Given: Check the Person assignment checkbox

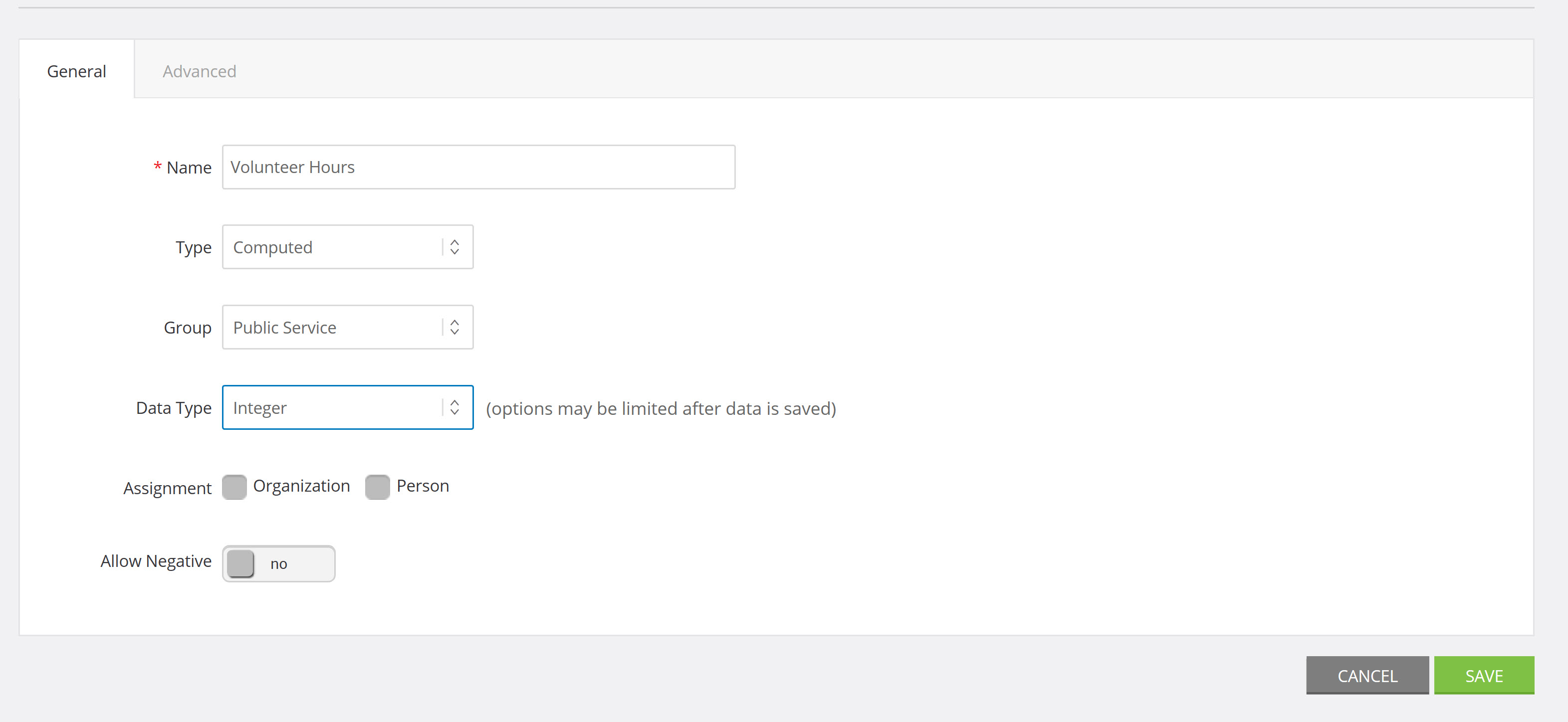Looking at the screenshot, I should point(377,487).
